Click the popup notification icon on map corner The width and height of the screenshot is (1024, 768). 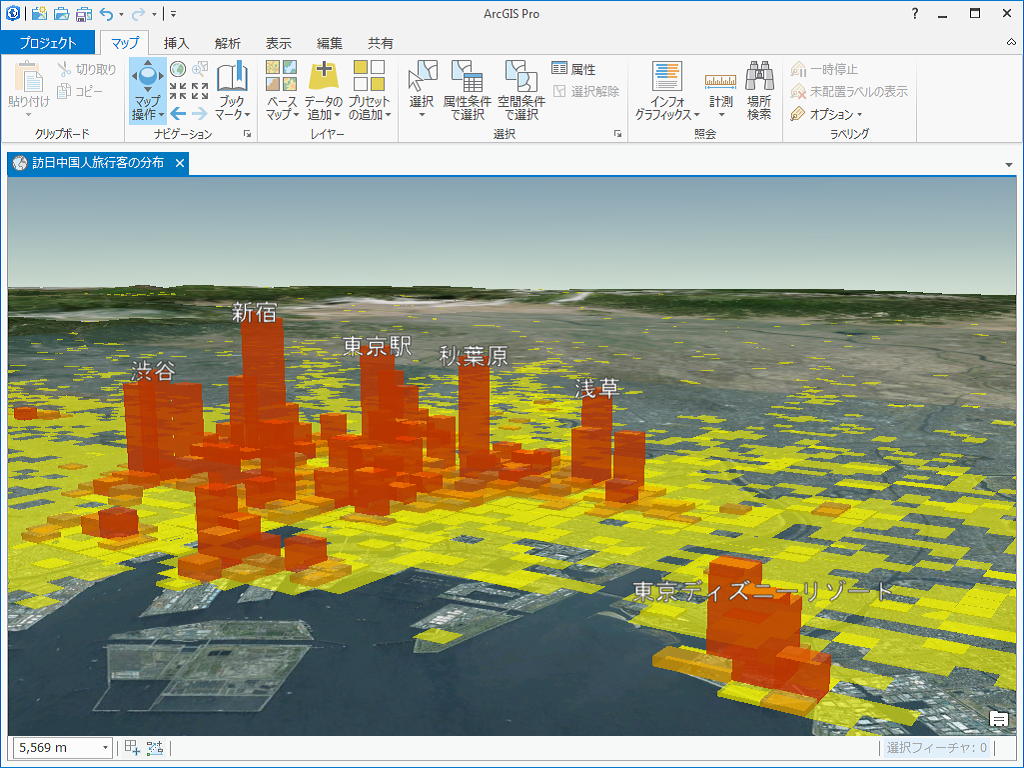tap(999, 718)
